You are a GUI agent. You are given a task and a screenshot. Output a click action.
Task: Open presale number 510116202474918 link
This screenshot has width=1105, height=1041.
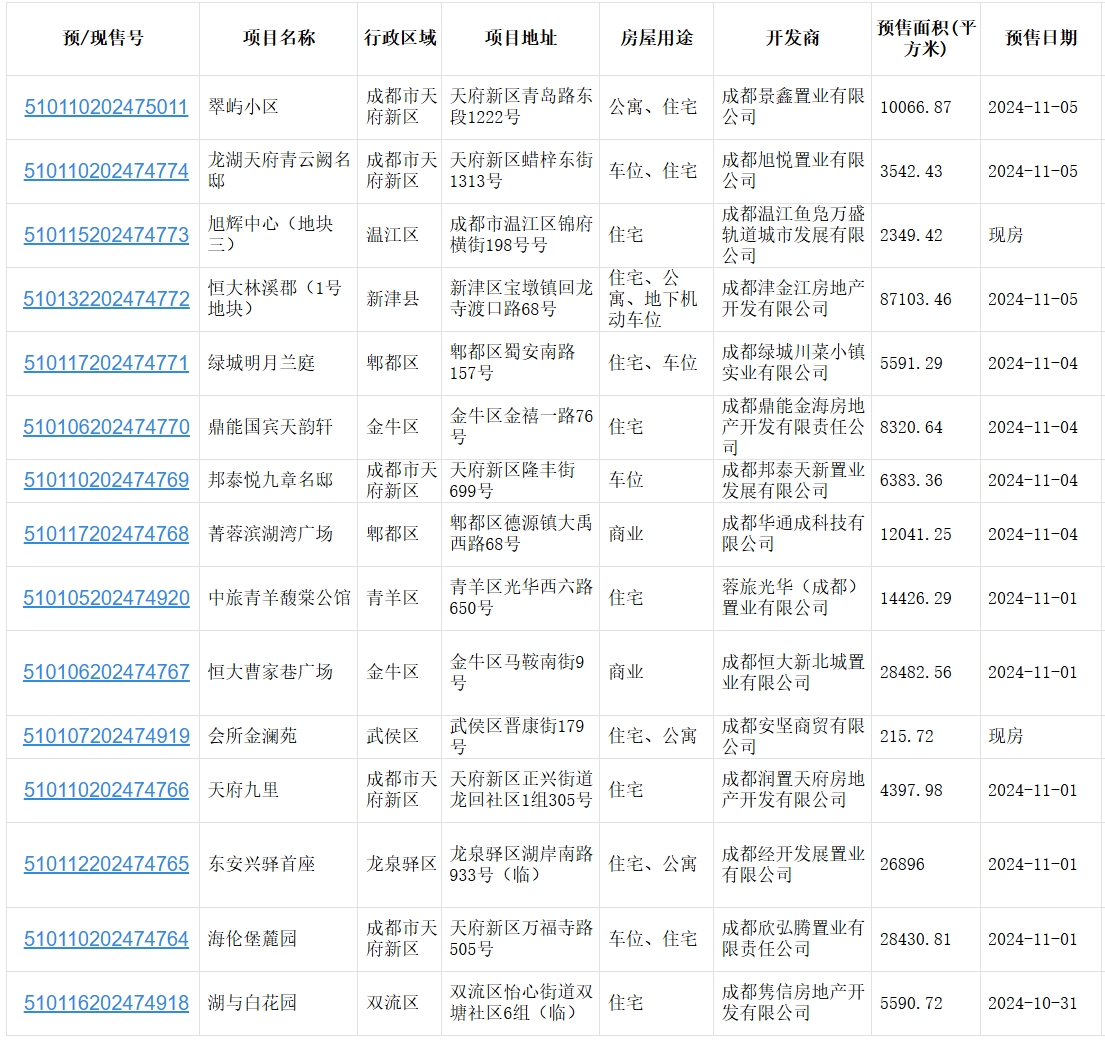[106, 1003]
